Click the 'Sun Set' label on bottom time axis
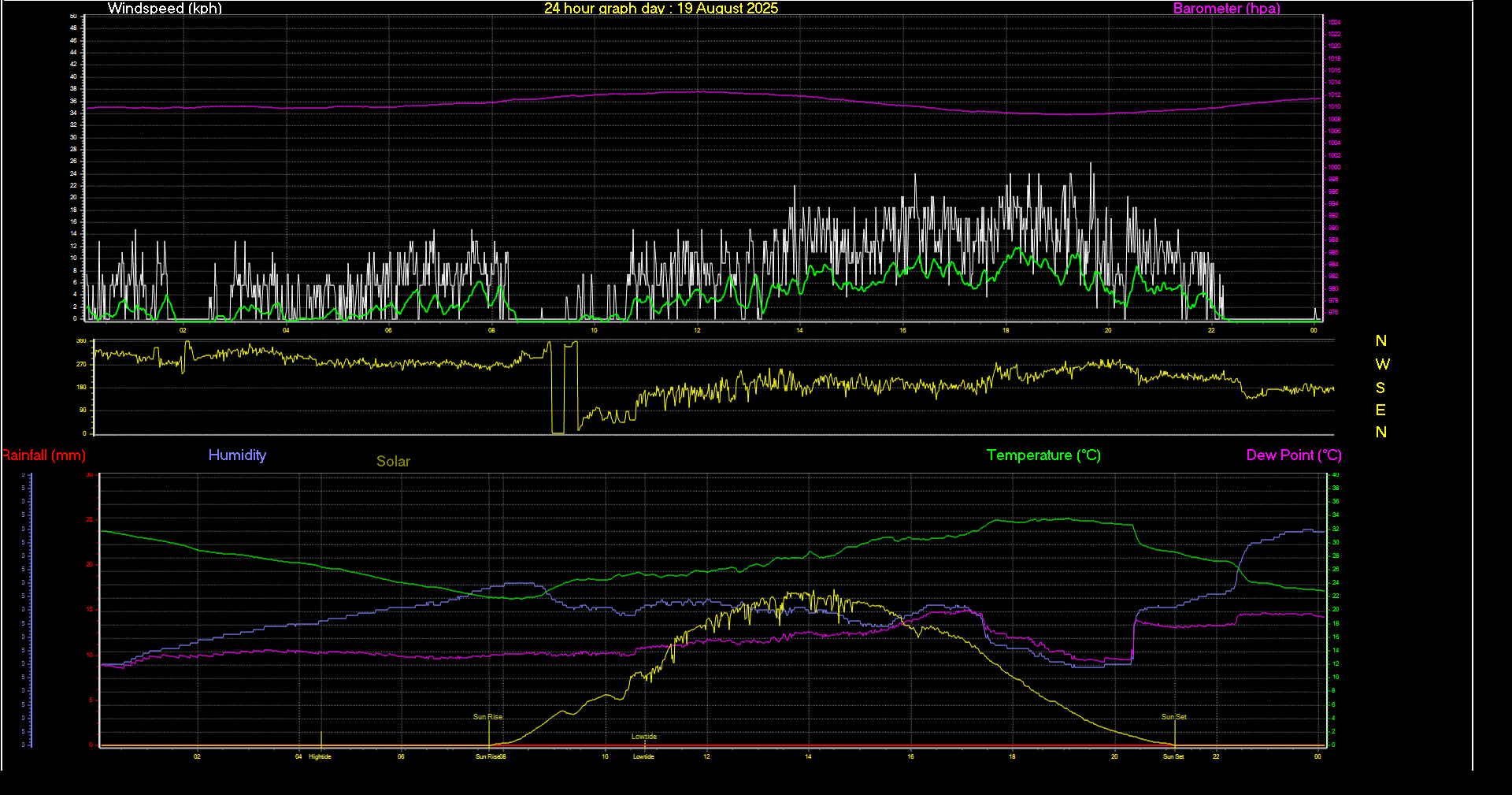Viewport: 1512px width, 795px height. (x=1173, y=756)
